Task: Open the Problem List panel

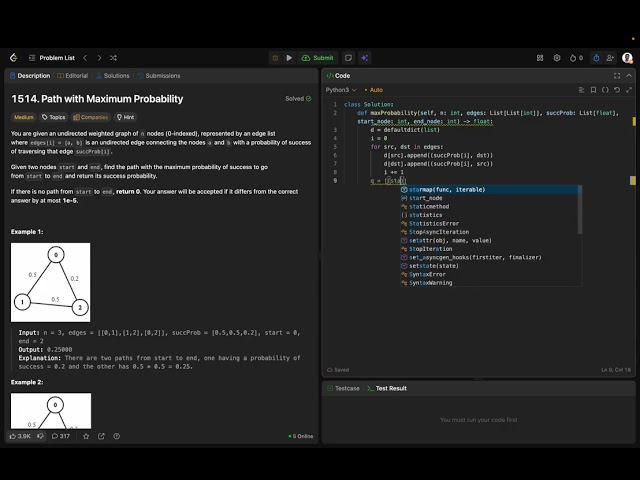Action: click(52, 58)
